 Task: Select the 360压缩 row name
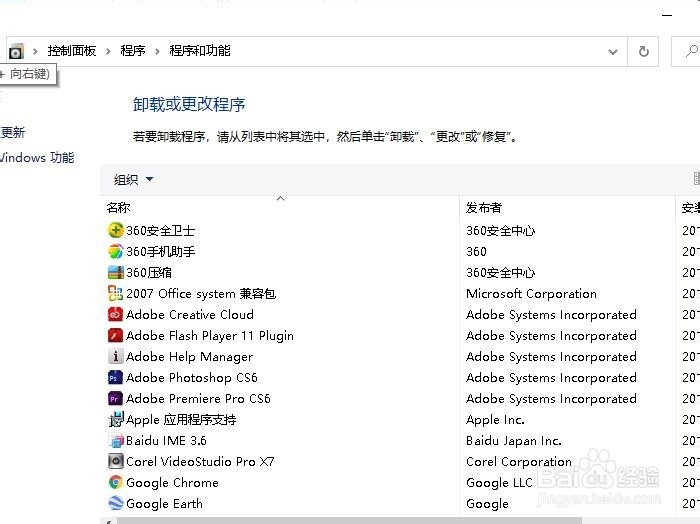(149, 273)
